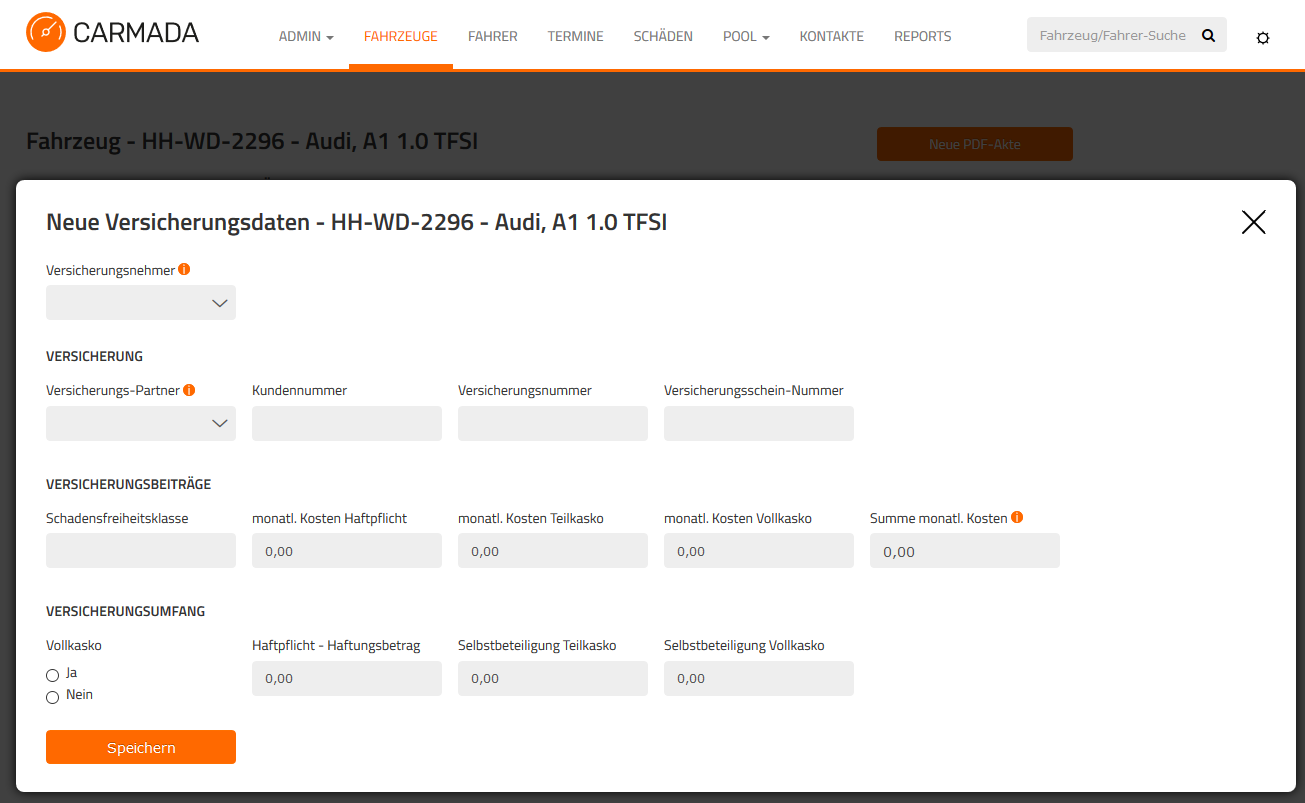Go to the Fahrzeuge tab
Viewport: 1305px width, 803px height.
[401, 36]
